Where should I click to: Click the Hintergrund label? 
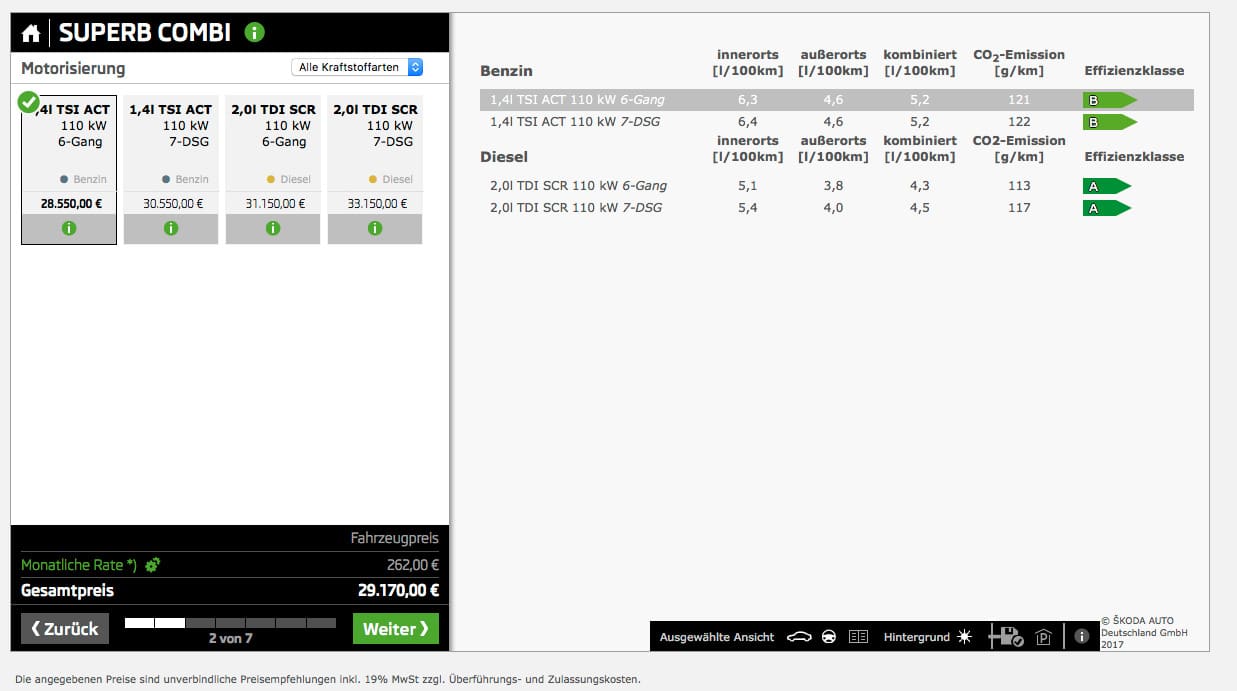tap(917, 637)
